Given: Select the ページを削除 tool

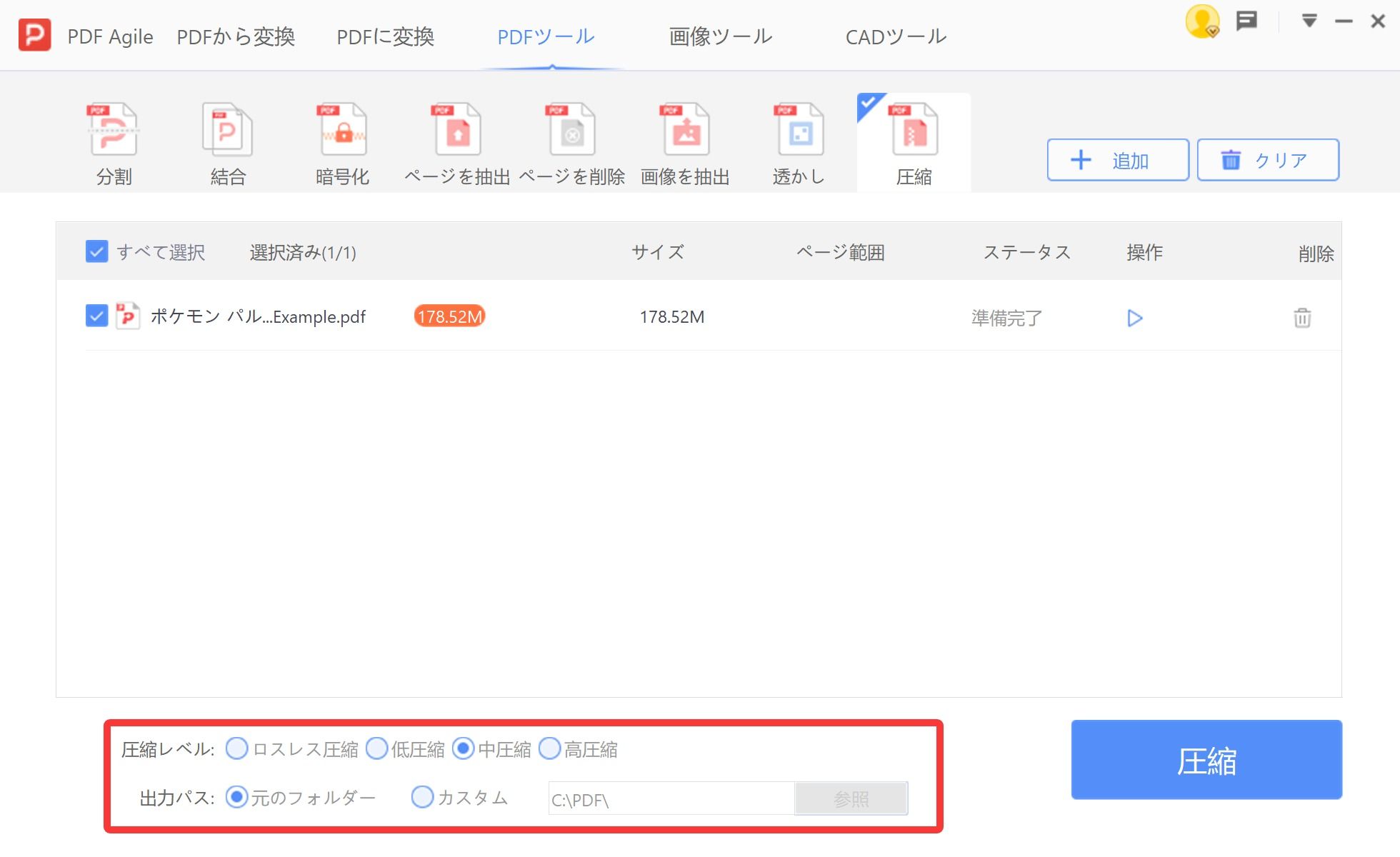Looking at the screenshot, I should point(571,139).
